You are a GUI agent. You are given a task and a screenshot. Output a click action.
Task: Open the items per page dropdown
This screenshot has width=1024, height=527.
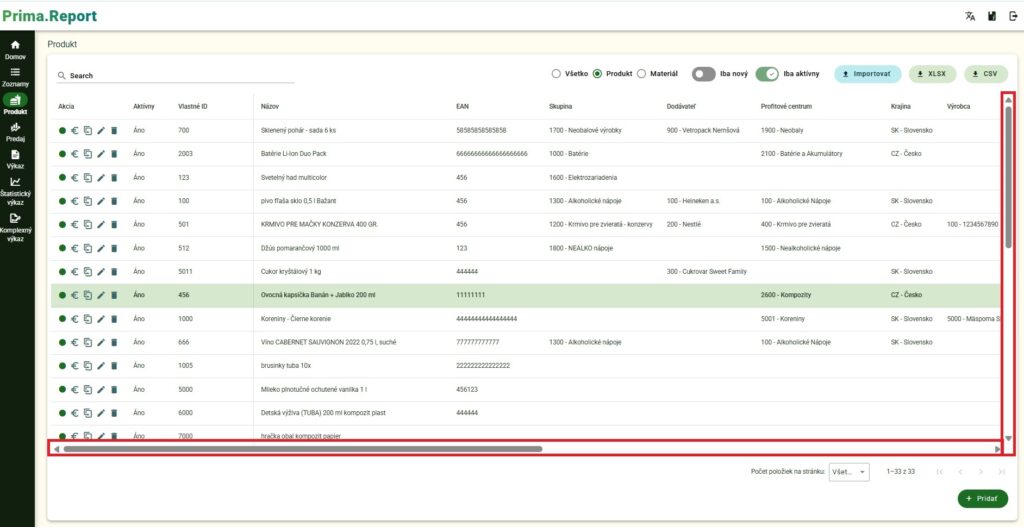pos(849,471)
